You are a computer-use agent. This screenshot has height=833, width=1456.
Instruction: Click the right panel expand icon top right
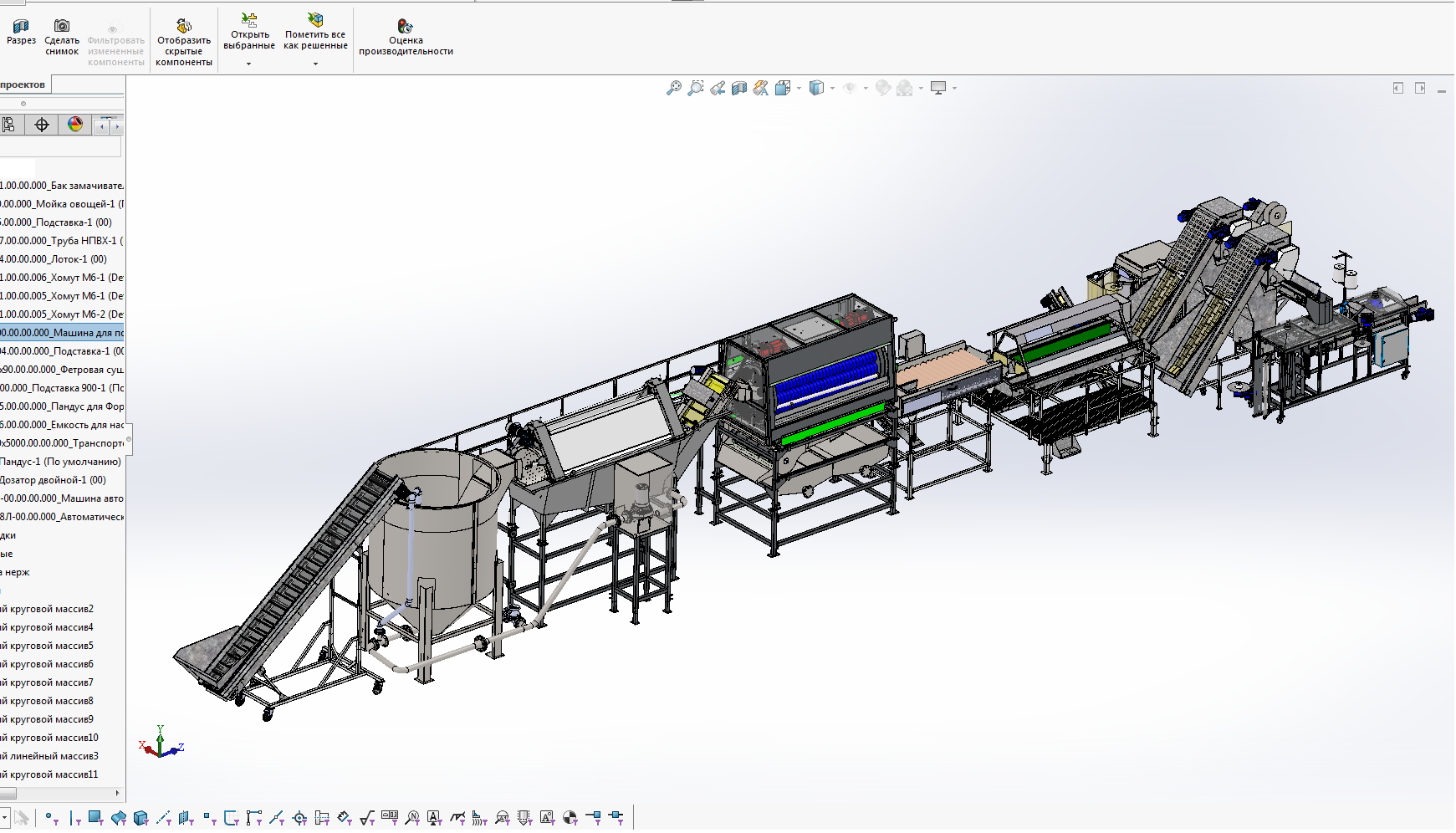[1420, 88]
